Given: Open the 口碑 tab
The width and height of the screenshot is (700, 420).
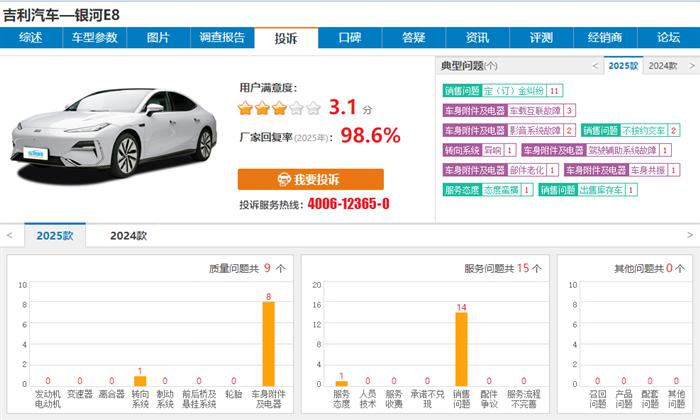Looking at the screenshot, I should [x=350, y=37].
